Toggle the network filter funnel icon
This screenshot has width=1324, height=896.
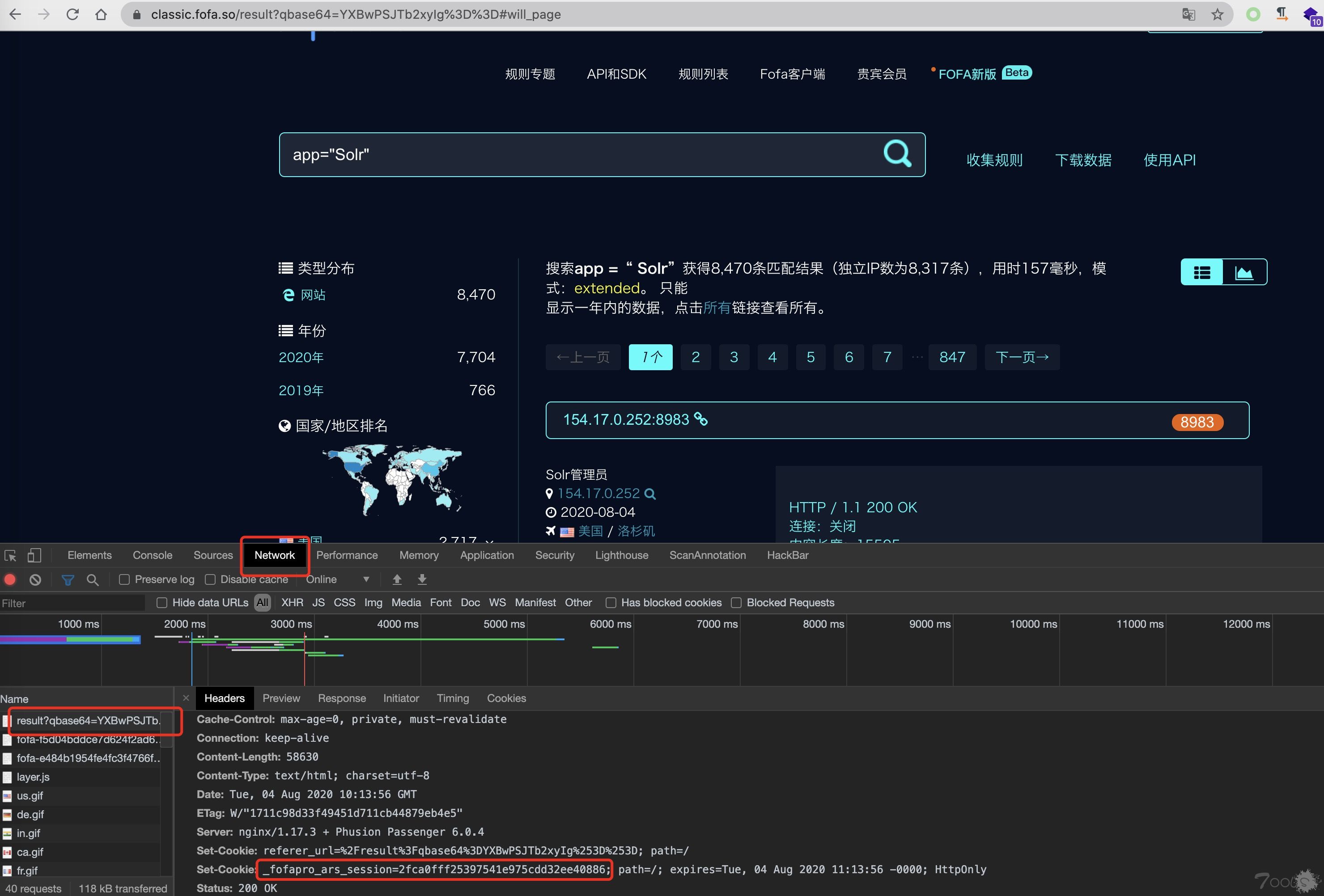[68, 580]
